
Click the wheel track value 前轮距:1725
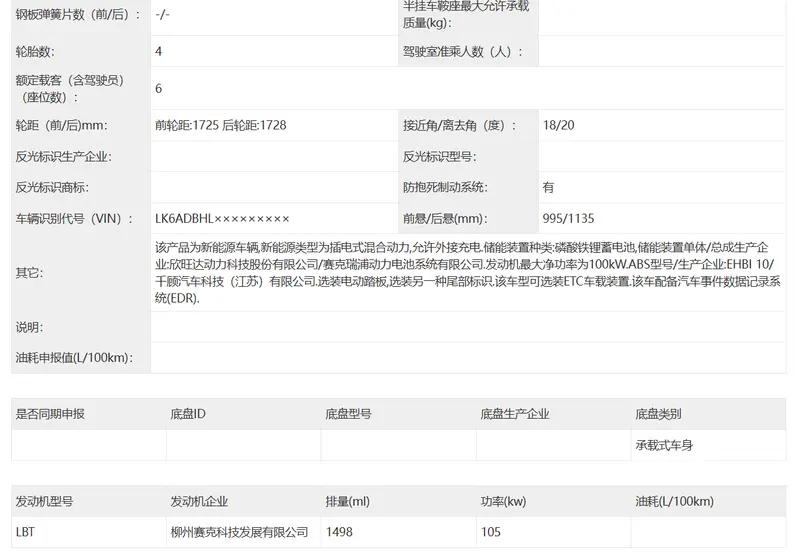[187, 125]
